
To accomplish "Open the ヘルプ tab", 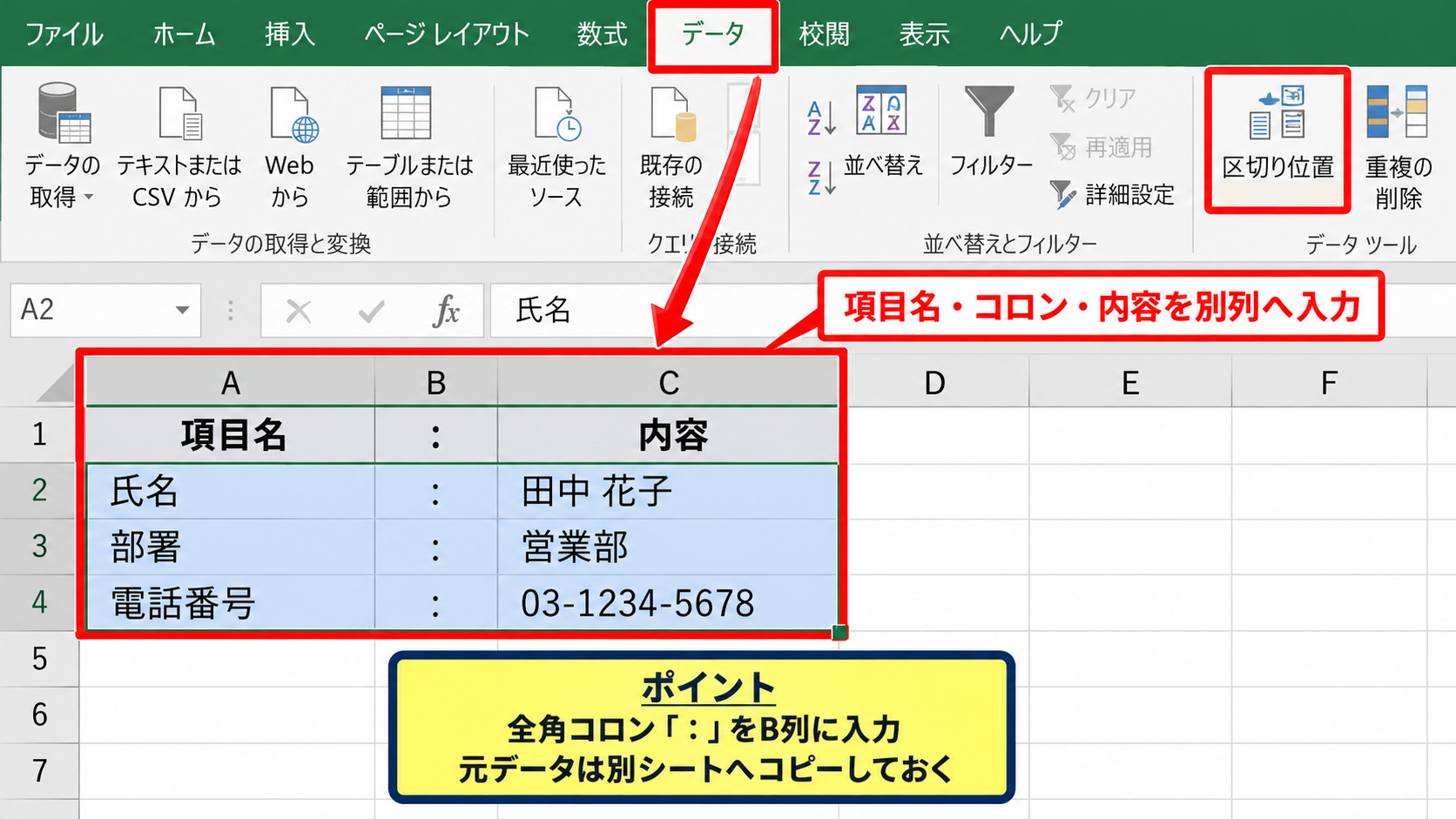I will click(1031, 35).
